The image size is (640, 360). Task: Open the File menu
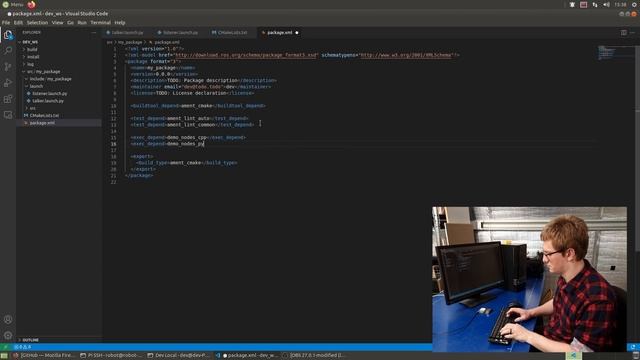(6, 22)
